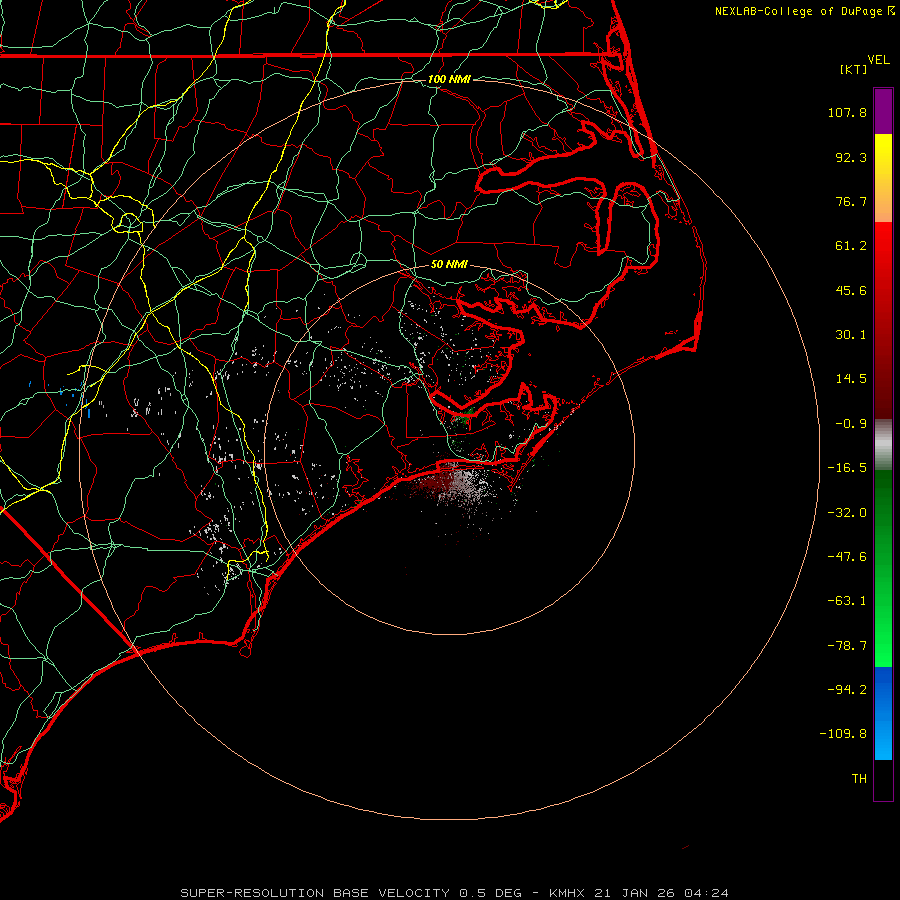Click the VEL legend title

click(879, 60)
